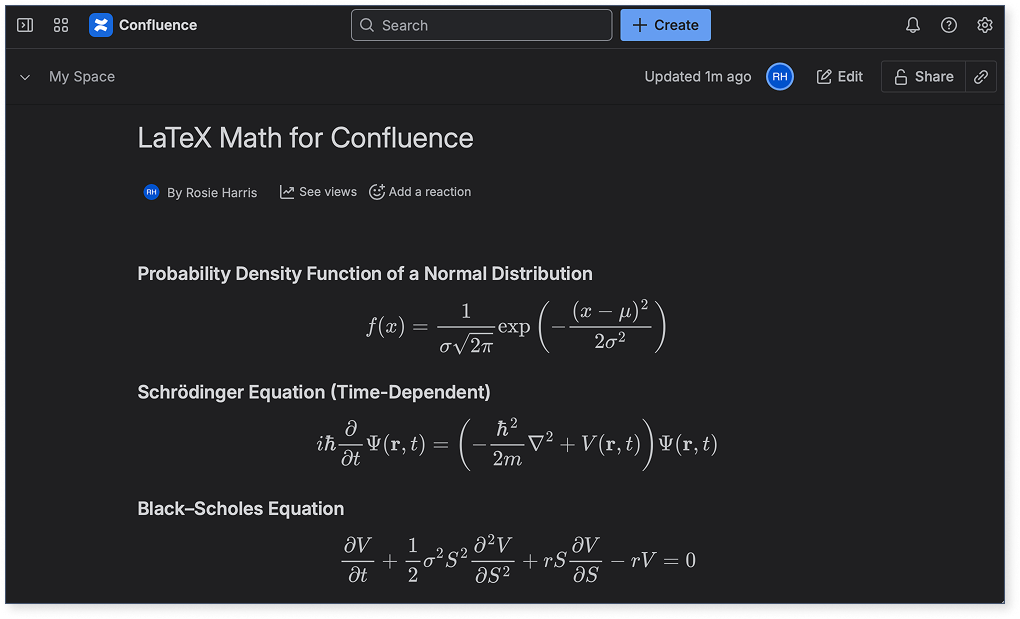This screenshot has width=1020, height=619.
Task: Click the Share button
Action: click(922, 76)
